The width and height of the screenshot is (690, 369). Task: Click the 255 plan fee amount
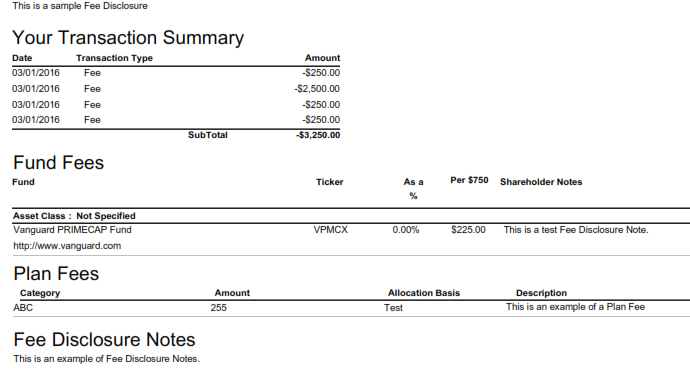[218, 308]
